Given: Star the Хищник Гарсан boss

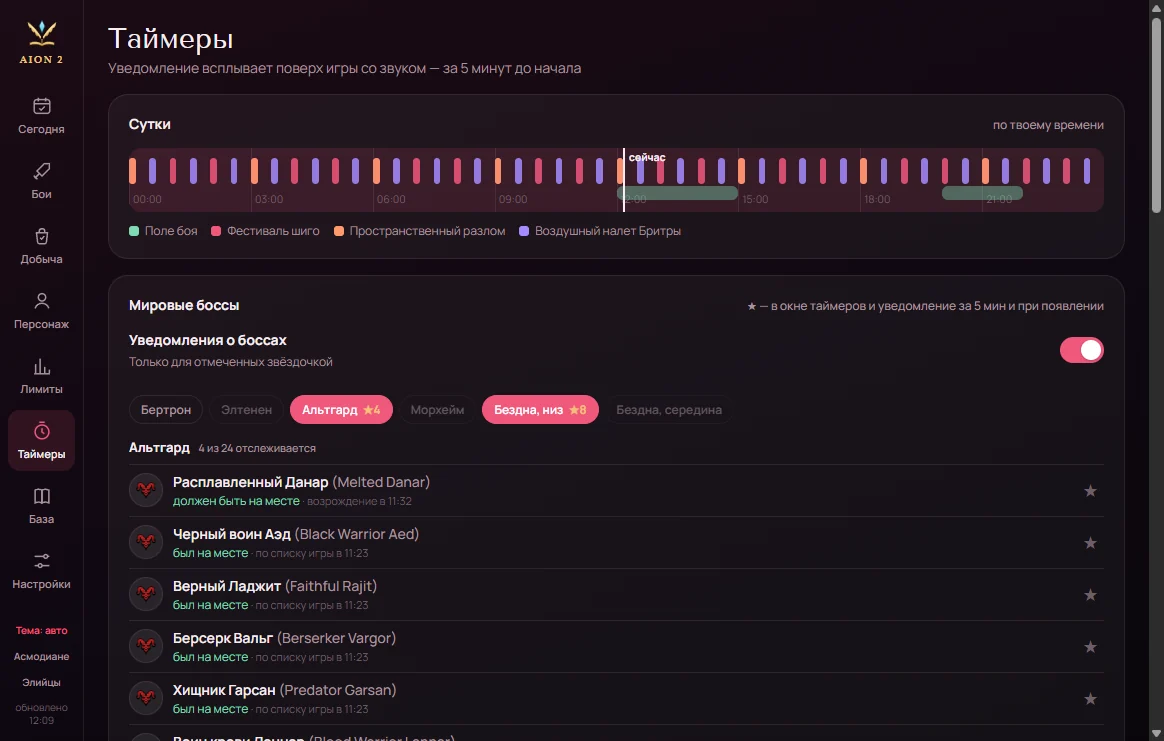Looking at the screenshot, I should pos(1090,699).
